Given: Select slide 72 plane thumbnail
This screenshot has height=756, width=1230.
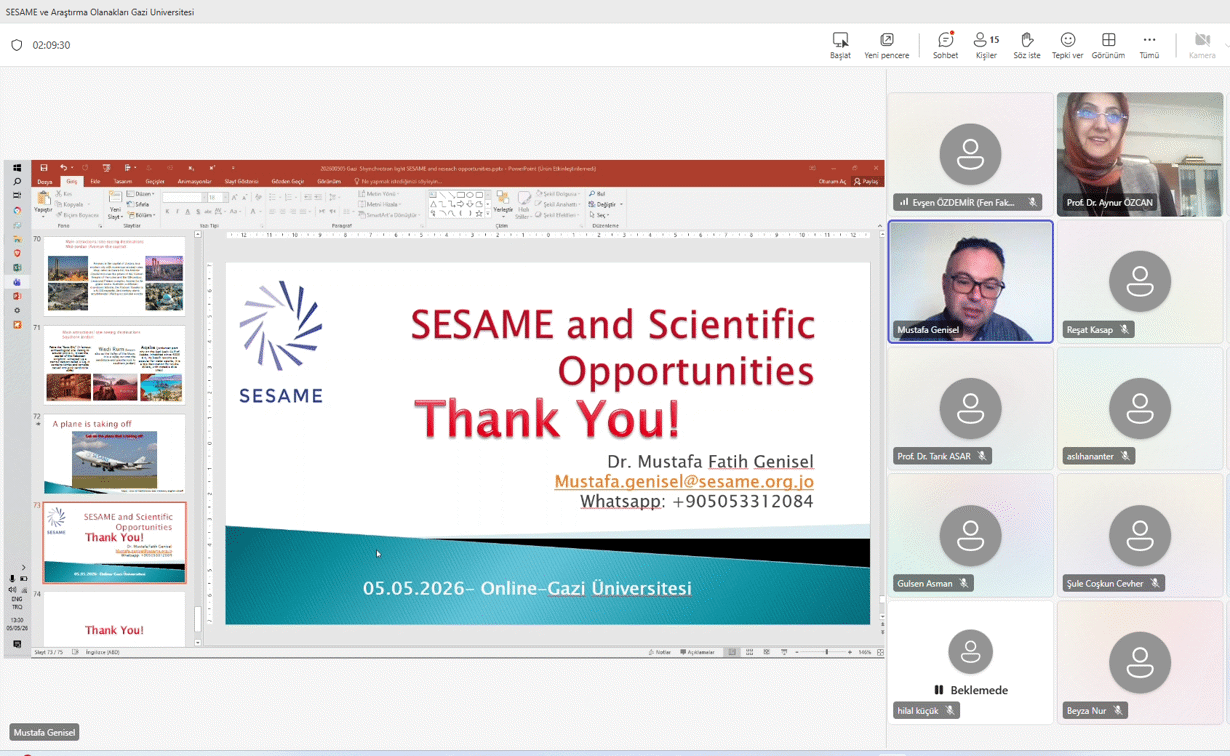Looking at the screenshot, I should point(114,455).
